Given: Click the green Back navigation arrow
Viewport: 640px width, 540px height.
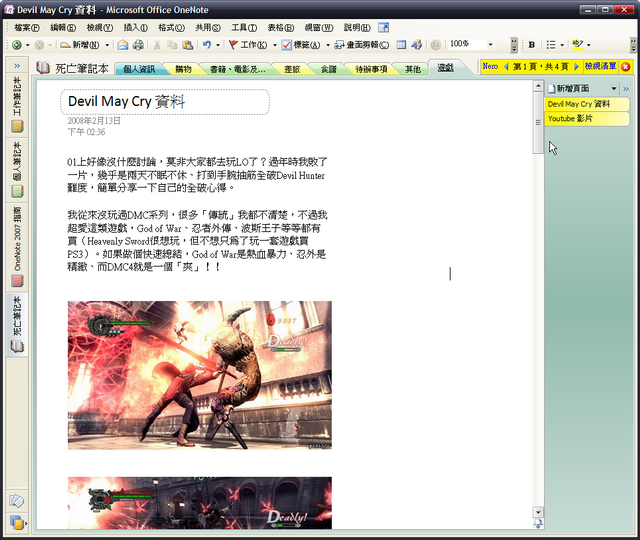Looking at the screenshot, I should [17, 45].
